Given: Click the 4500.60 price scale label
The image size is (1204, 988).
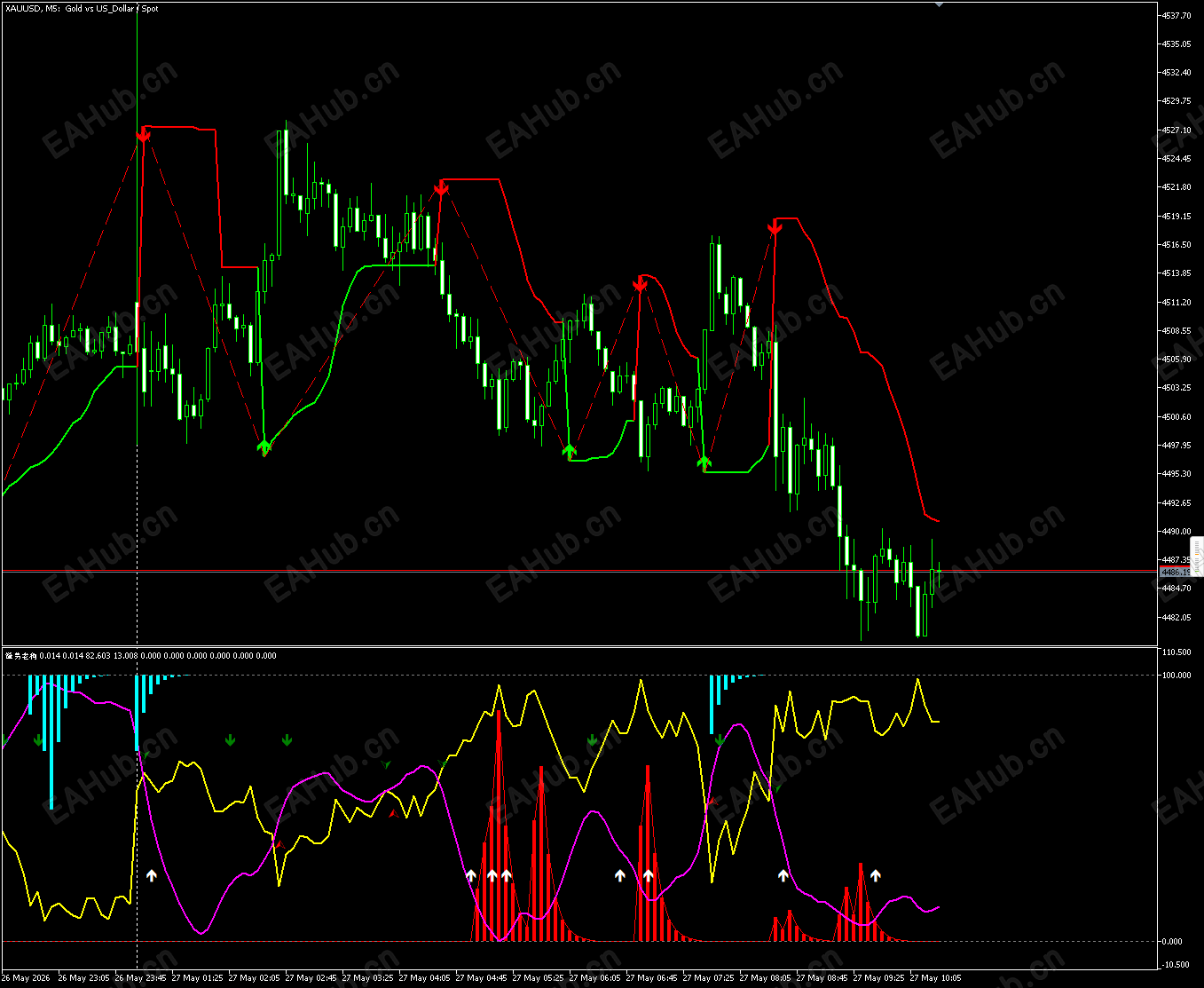Looking at the screenshot, I should (x=1176, y=416).
